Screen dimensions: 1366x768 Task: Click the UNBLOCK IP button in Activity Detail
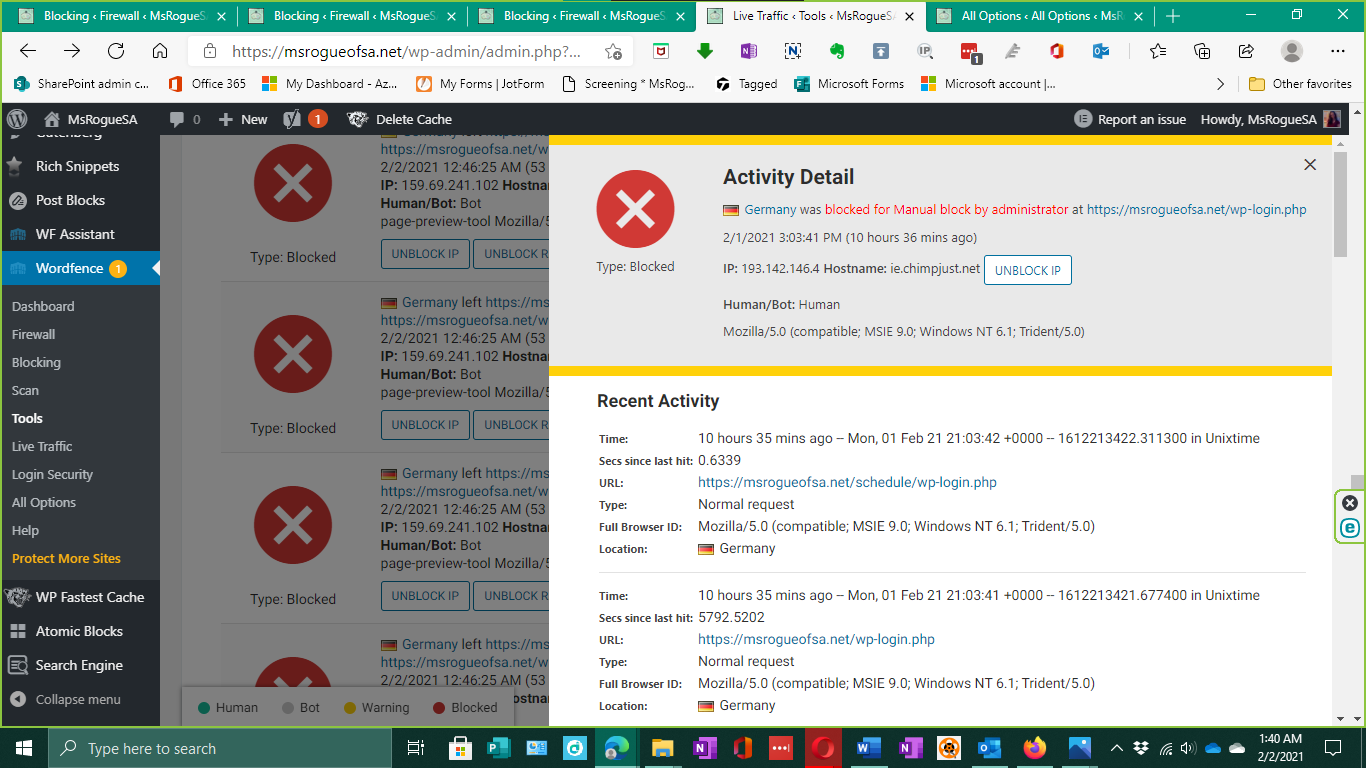[x=1027, y=270]
